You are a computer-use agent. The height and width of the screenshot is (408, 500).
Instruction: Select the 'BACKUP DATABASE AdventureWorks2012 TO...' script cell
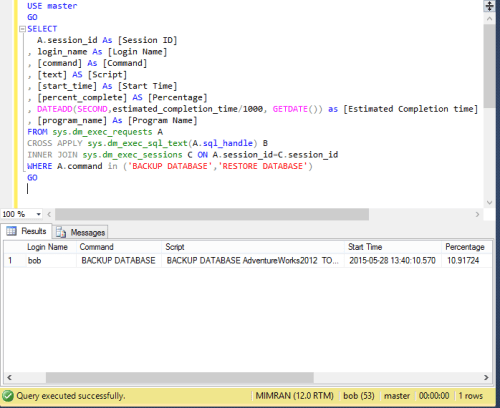point(253,260)
